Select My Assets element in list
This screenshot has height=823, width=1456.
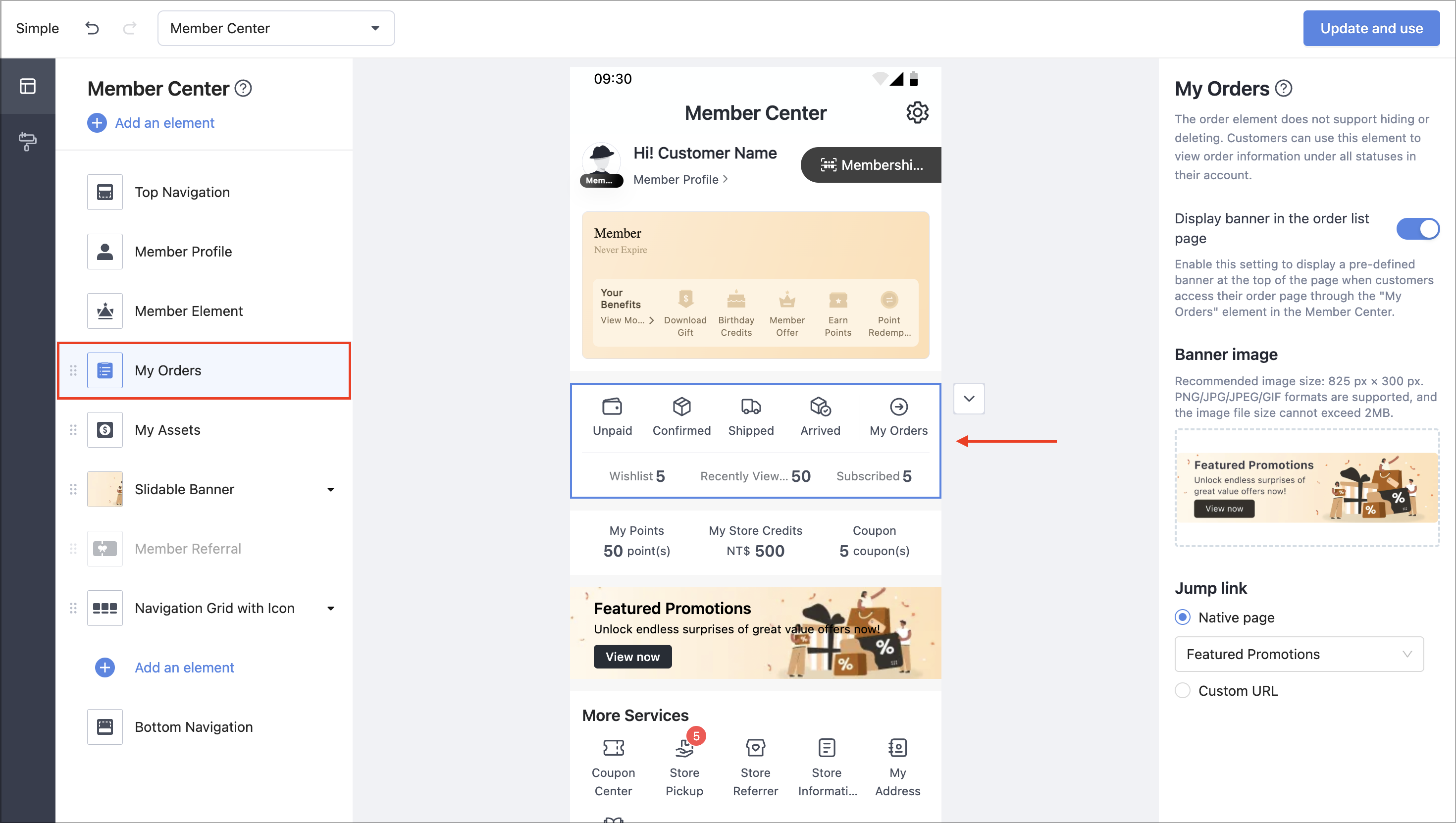(x=205, y=430)
